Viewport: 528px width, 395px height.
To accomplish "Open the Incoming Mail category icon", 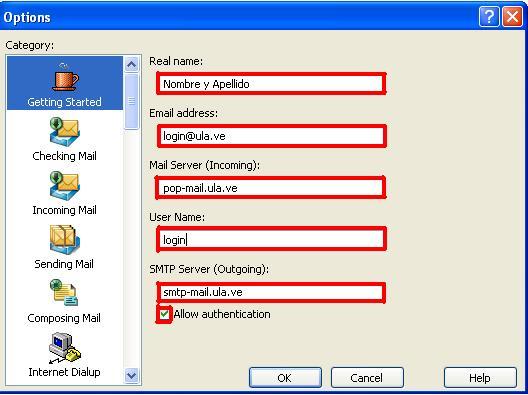I will pos(64,186).
